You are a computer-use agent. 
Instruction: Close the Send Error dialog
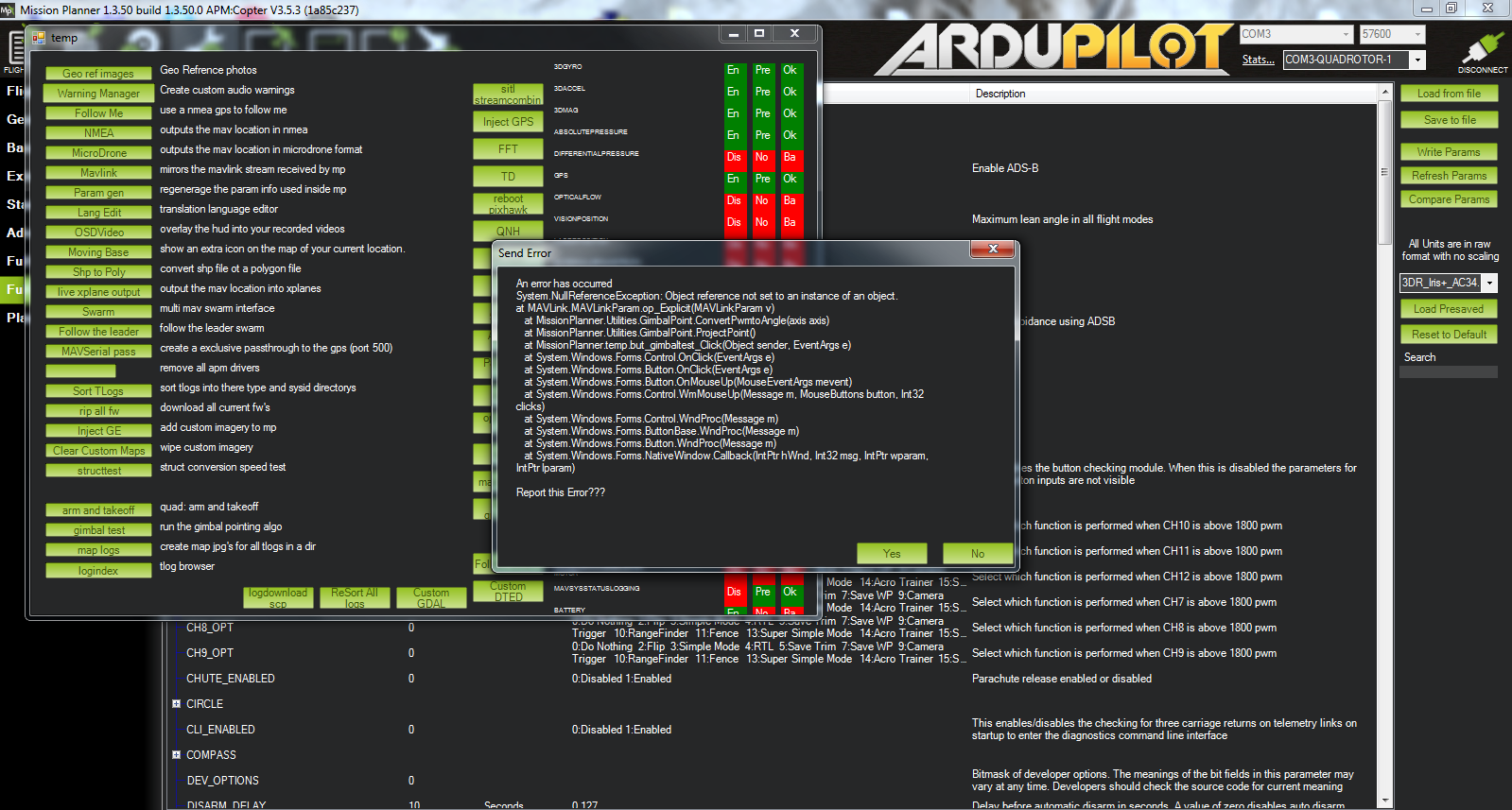click(993, 249)
